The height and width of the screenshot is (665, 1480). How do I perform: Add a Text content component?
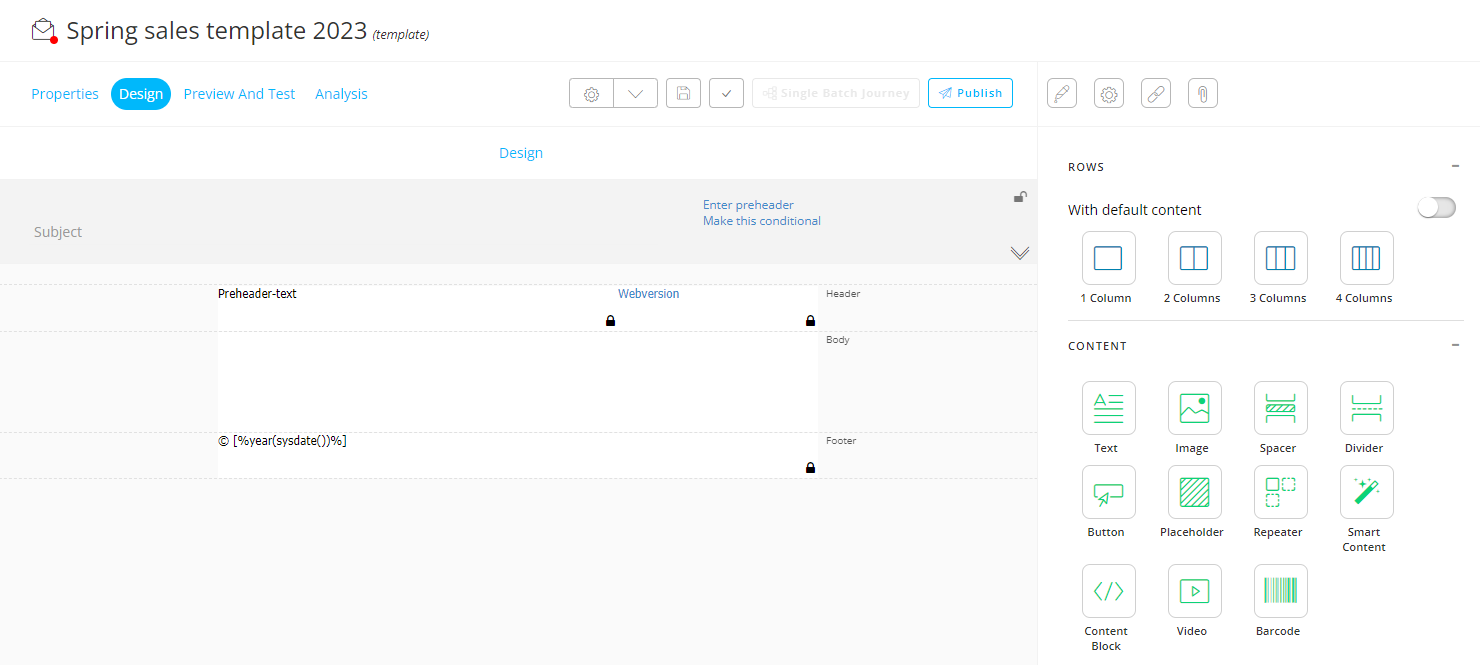(1108, 408)
